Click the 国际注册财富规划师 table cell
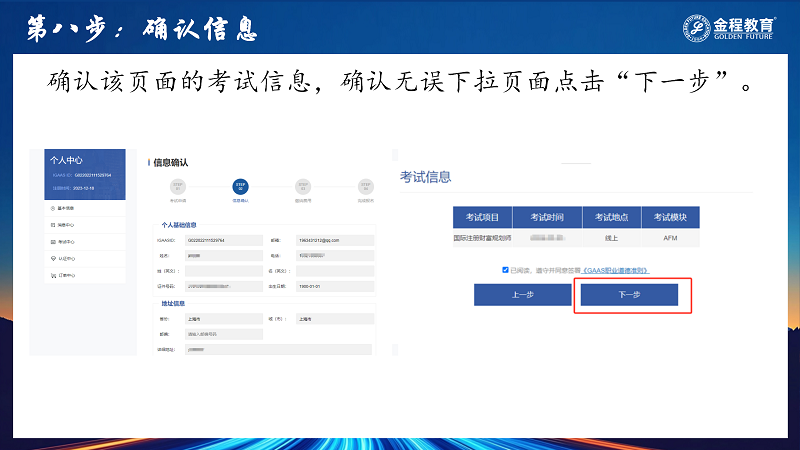This screenshot has height=450, width=800. (x=482, y=238)
